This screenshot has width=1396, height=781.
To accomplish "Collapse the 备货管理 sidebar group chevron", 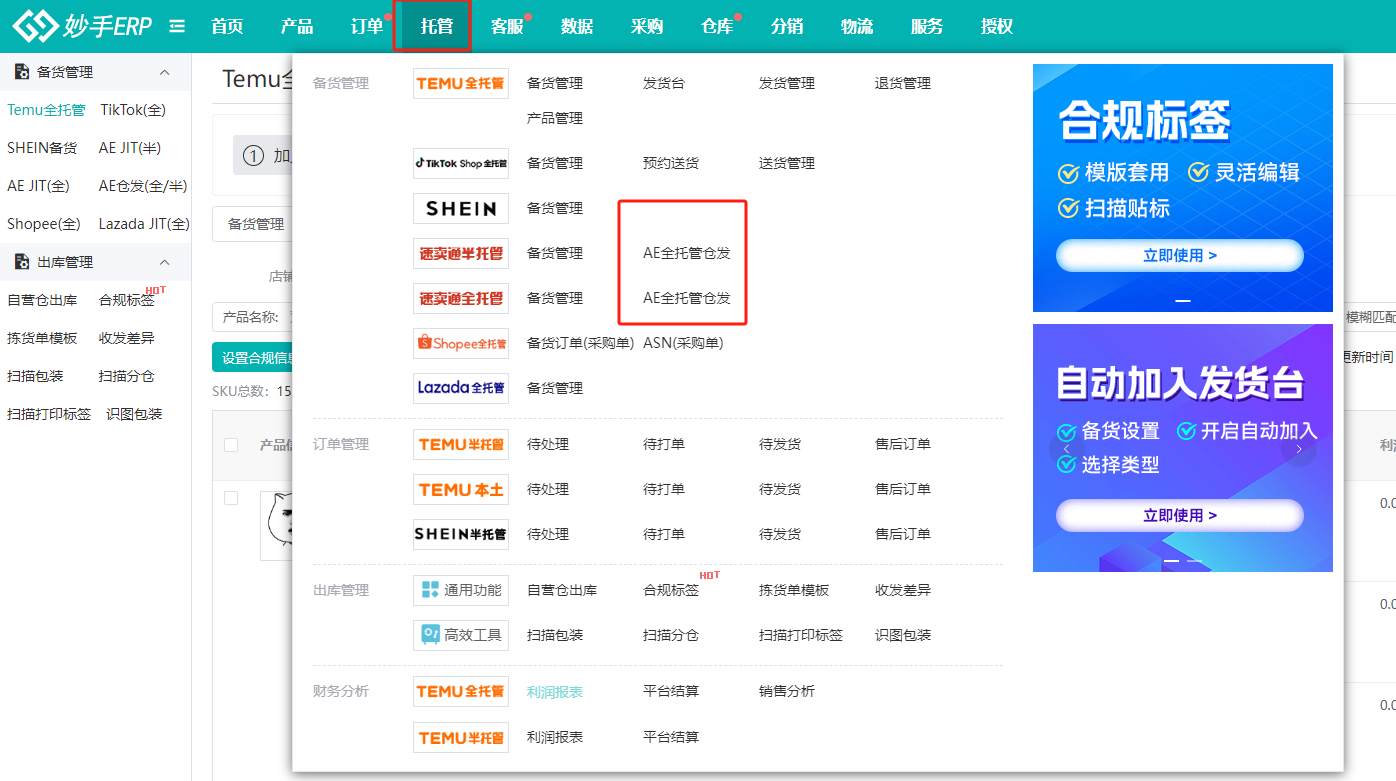I will 165,72.
